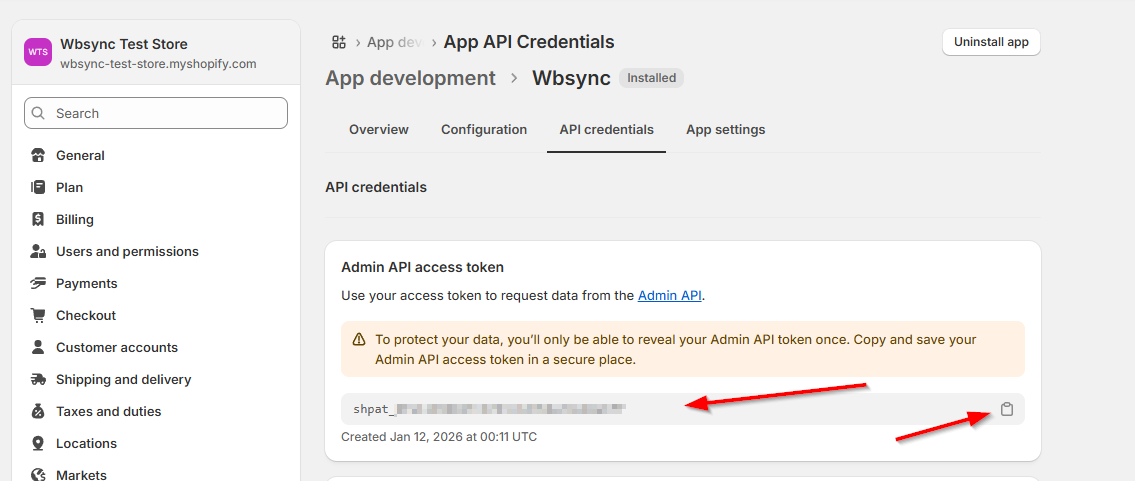Viewport: 1135px width, 481px height.
Task: Copy the Admin API access token
Action: [1007, 409]
